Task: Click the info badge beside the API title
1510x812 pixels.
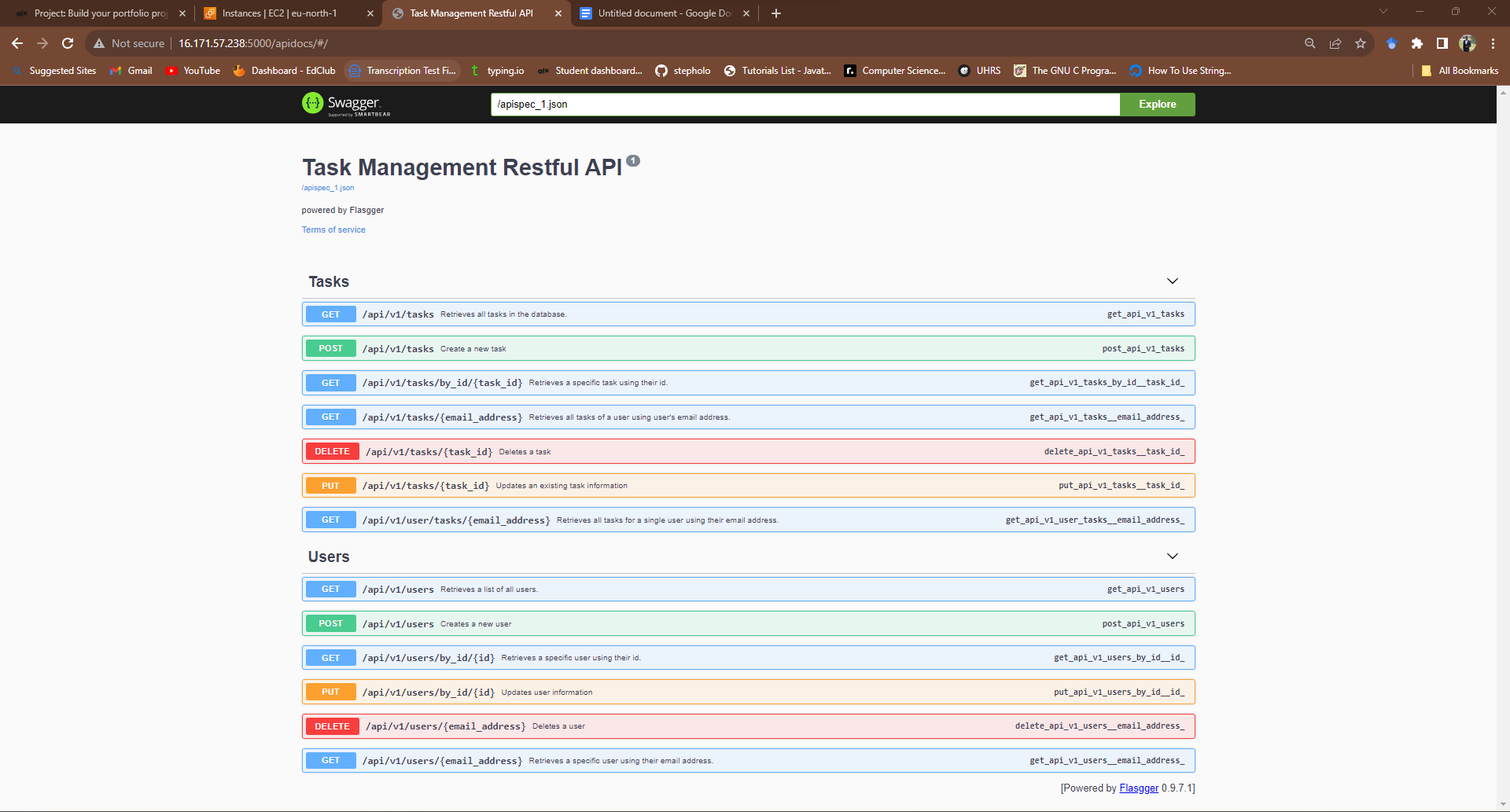Action: [x=634, y=160]
